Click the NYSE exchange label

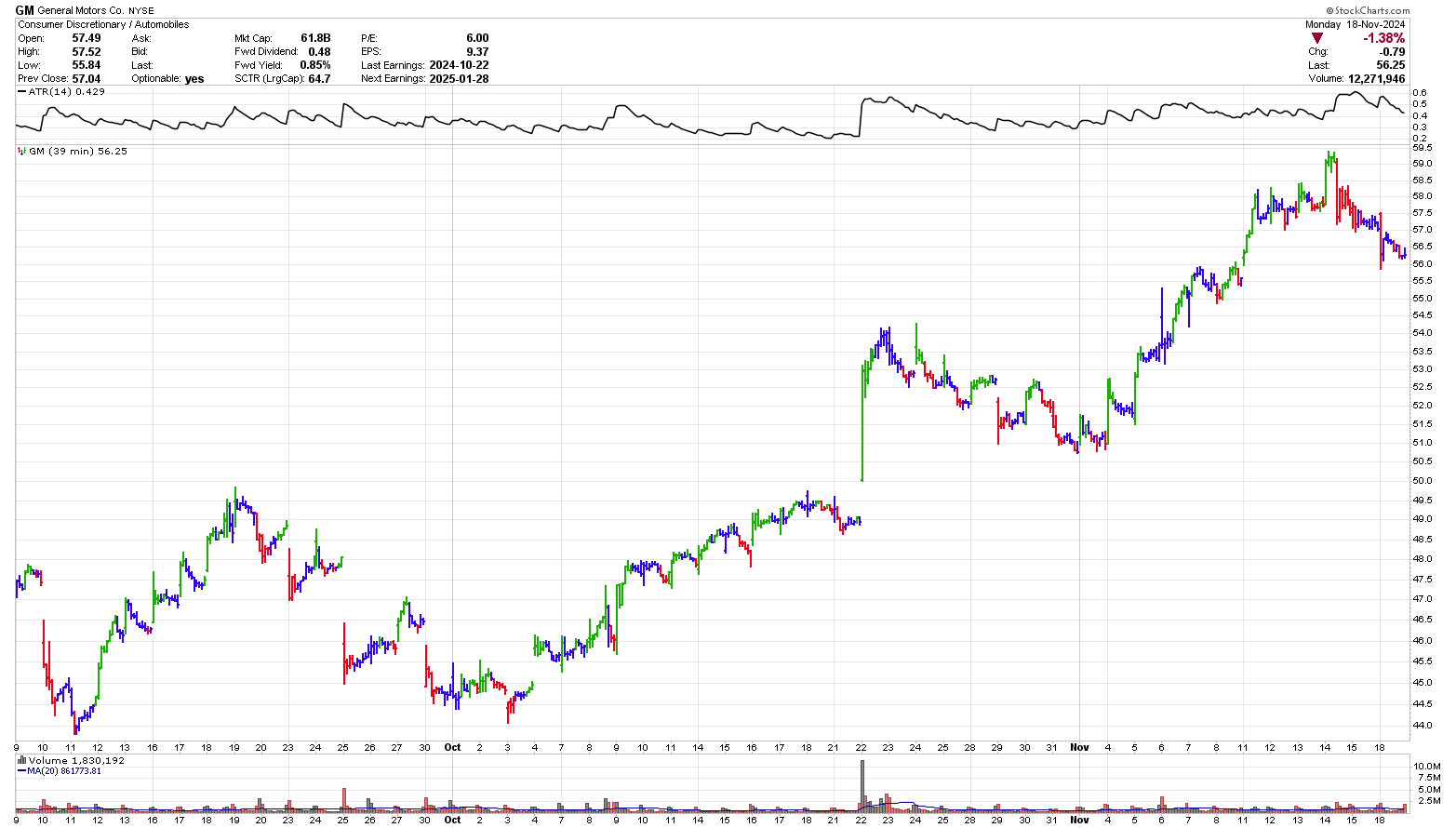(141, 11)
